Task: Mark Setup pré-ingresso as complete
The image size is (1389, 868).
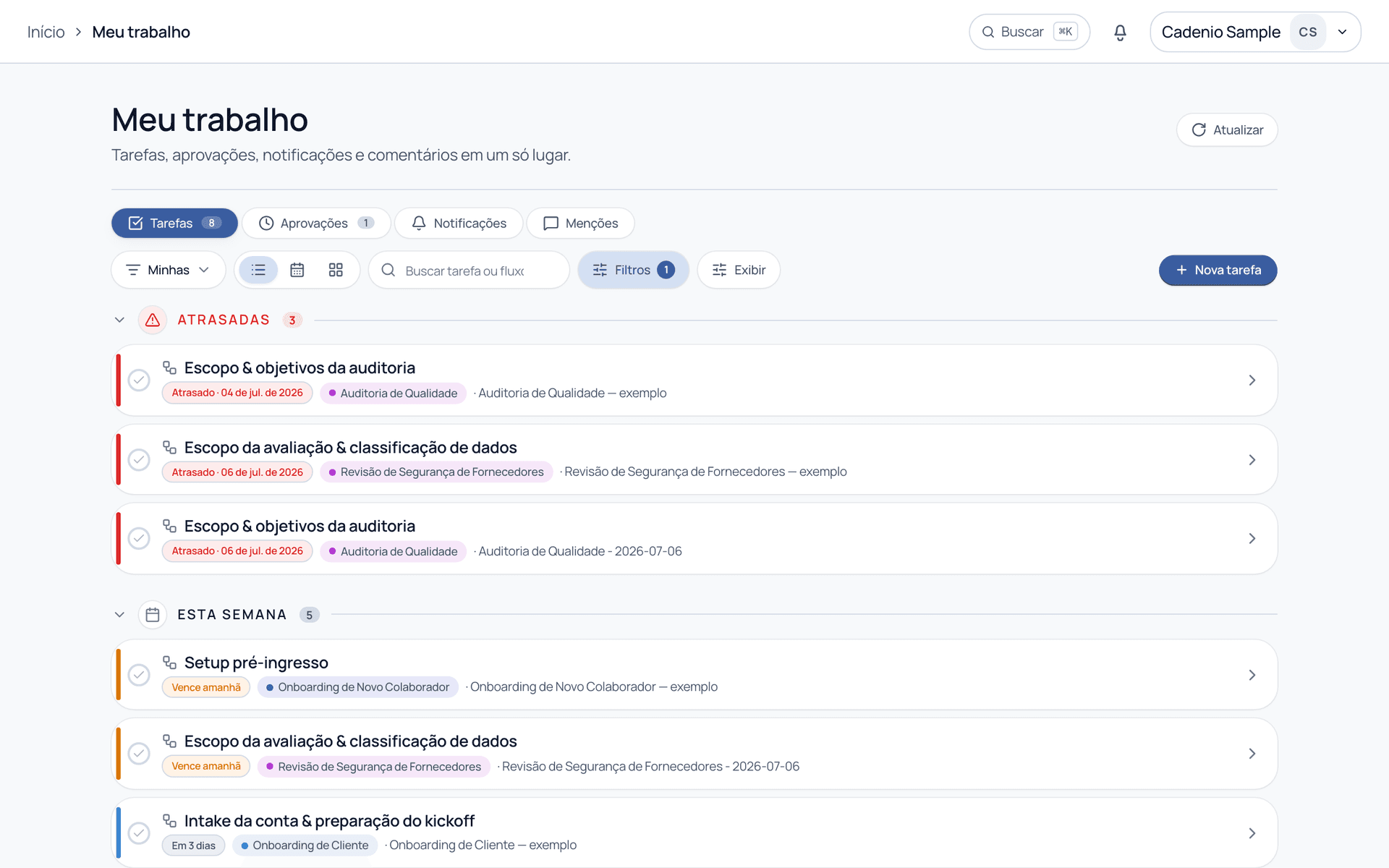Action: tap(139, 675)
